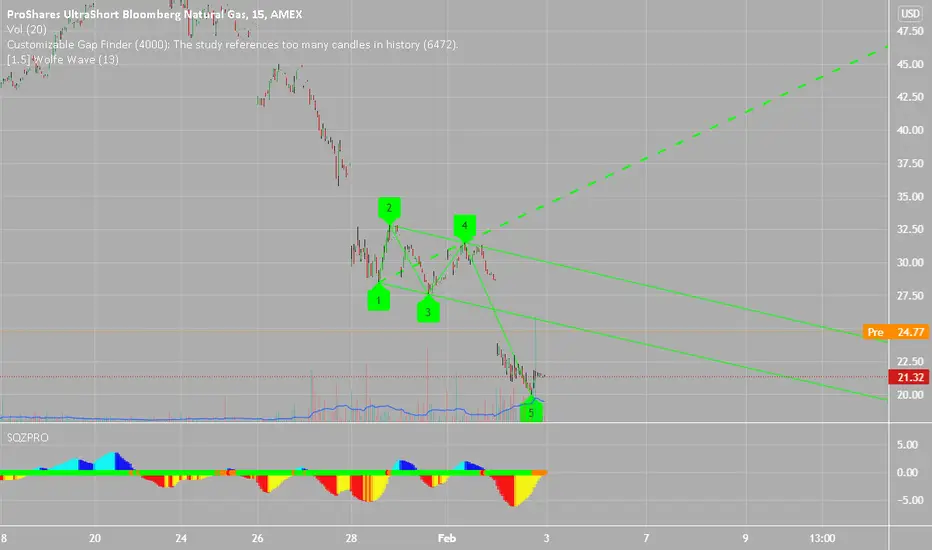Click the 27.50 price axis value
Image resolution: width=932 pixels, height=550 pixels.
[x=910, y=296]
